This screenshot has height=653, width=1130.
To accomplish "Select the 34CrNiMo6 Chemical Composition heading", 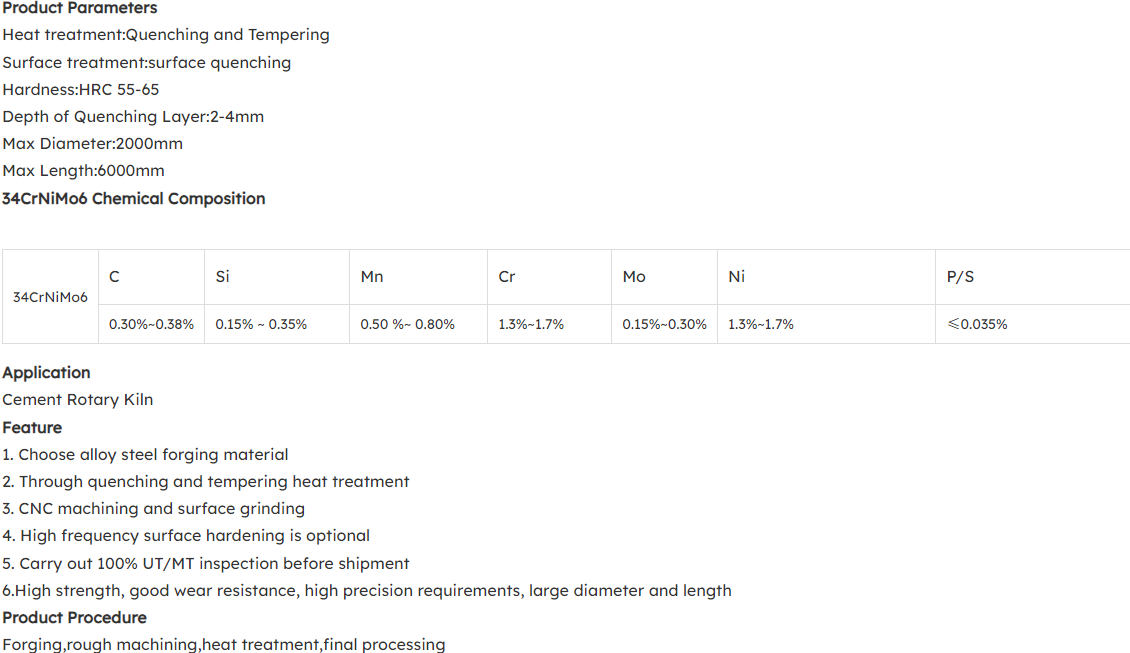I will [x=133, y=198].
